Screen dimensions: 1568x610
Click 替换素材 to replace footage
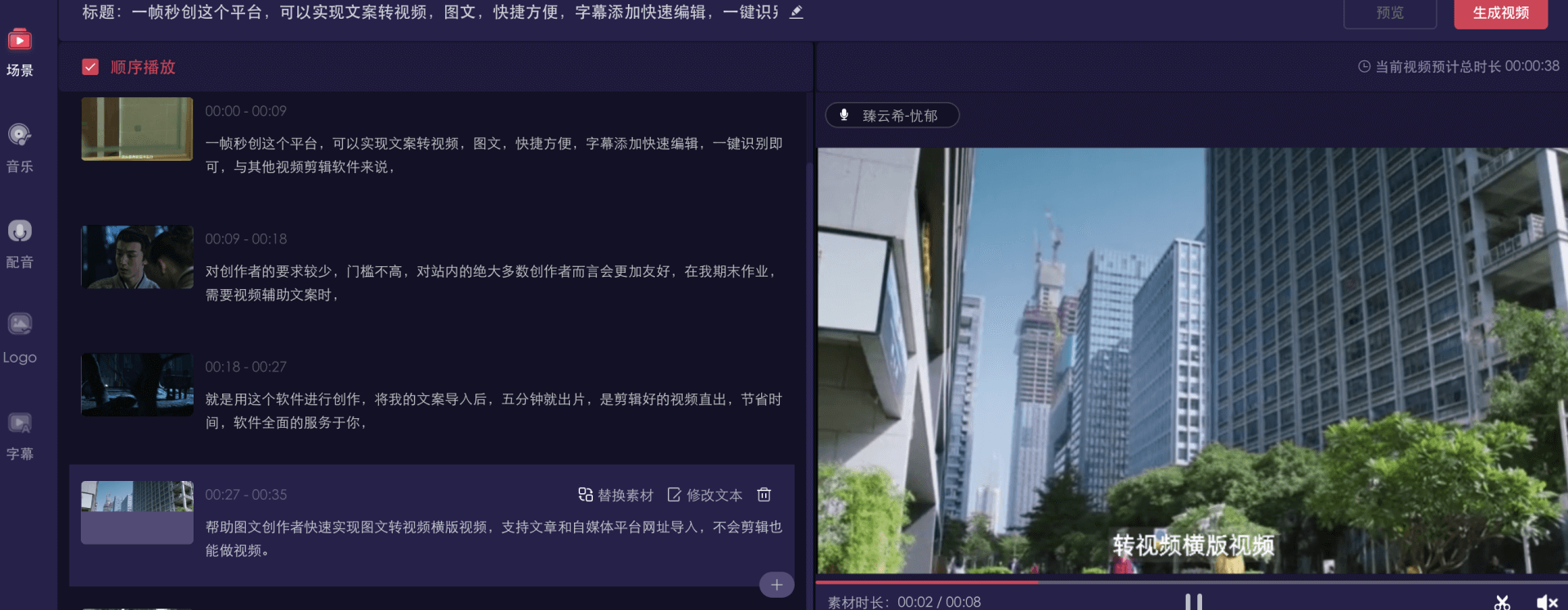[616, 495]
